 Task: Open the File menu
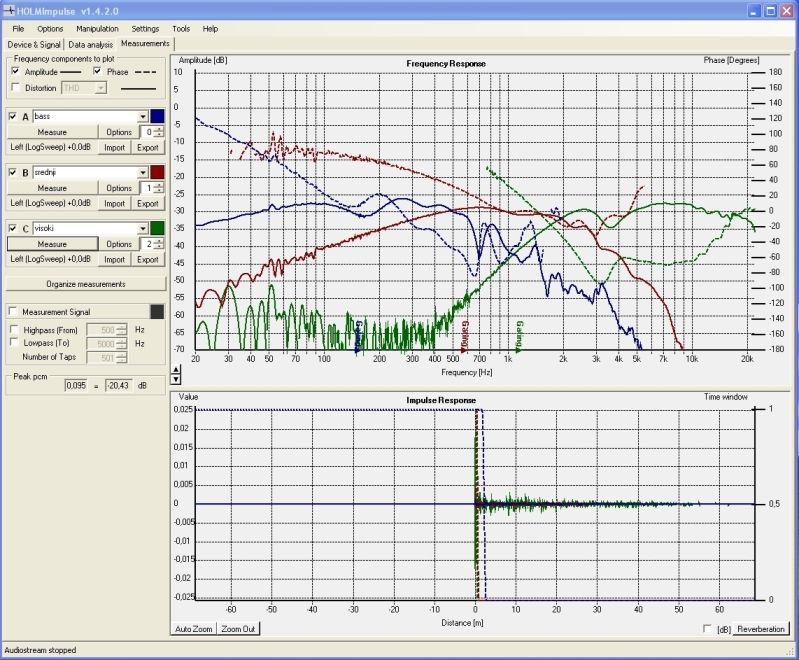click(18, 29)
